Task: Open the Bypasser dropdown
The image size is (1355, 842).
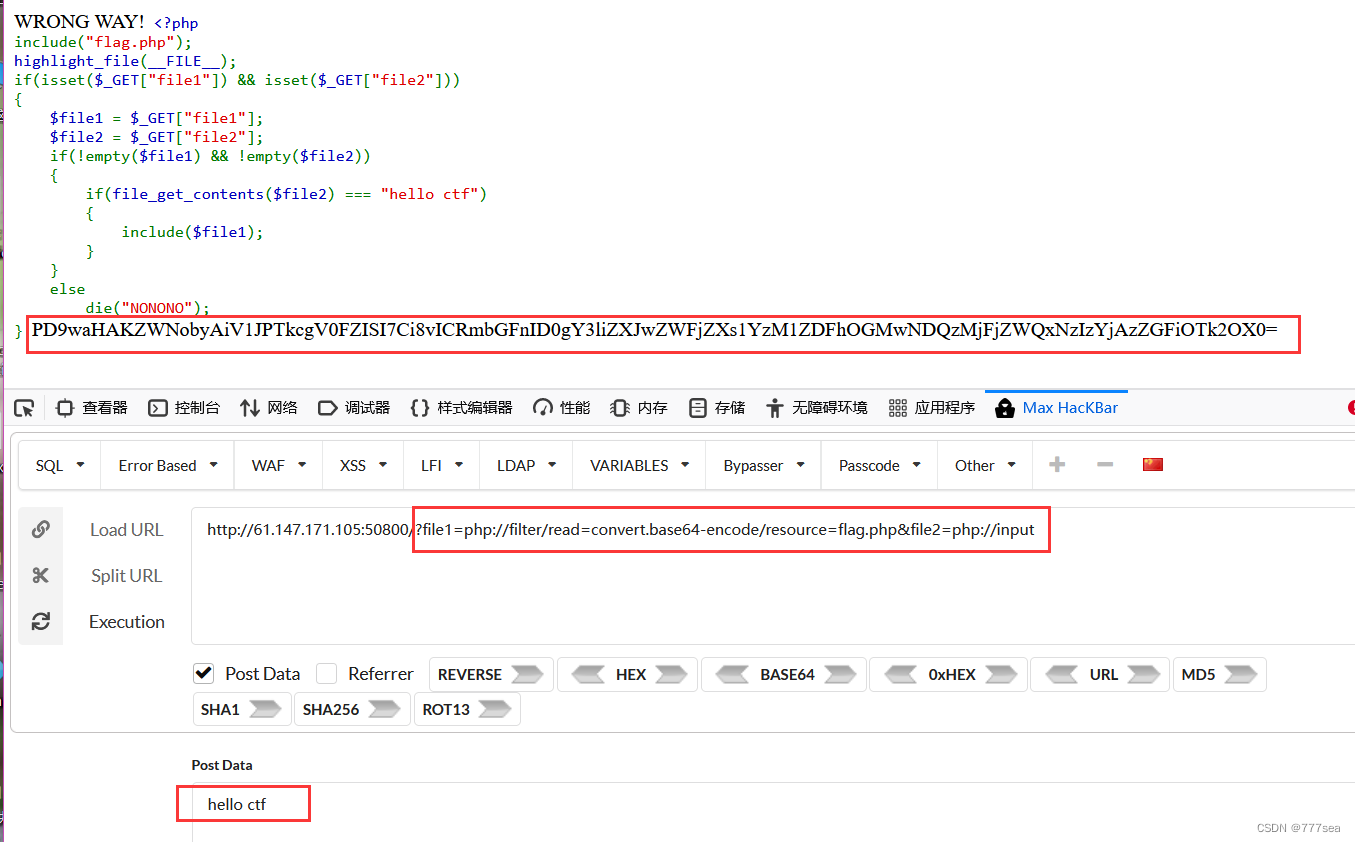Action: point(764,466)
